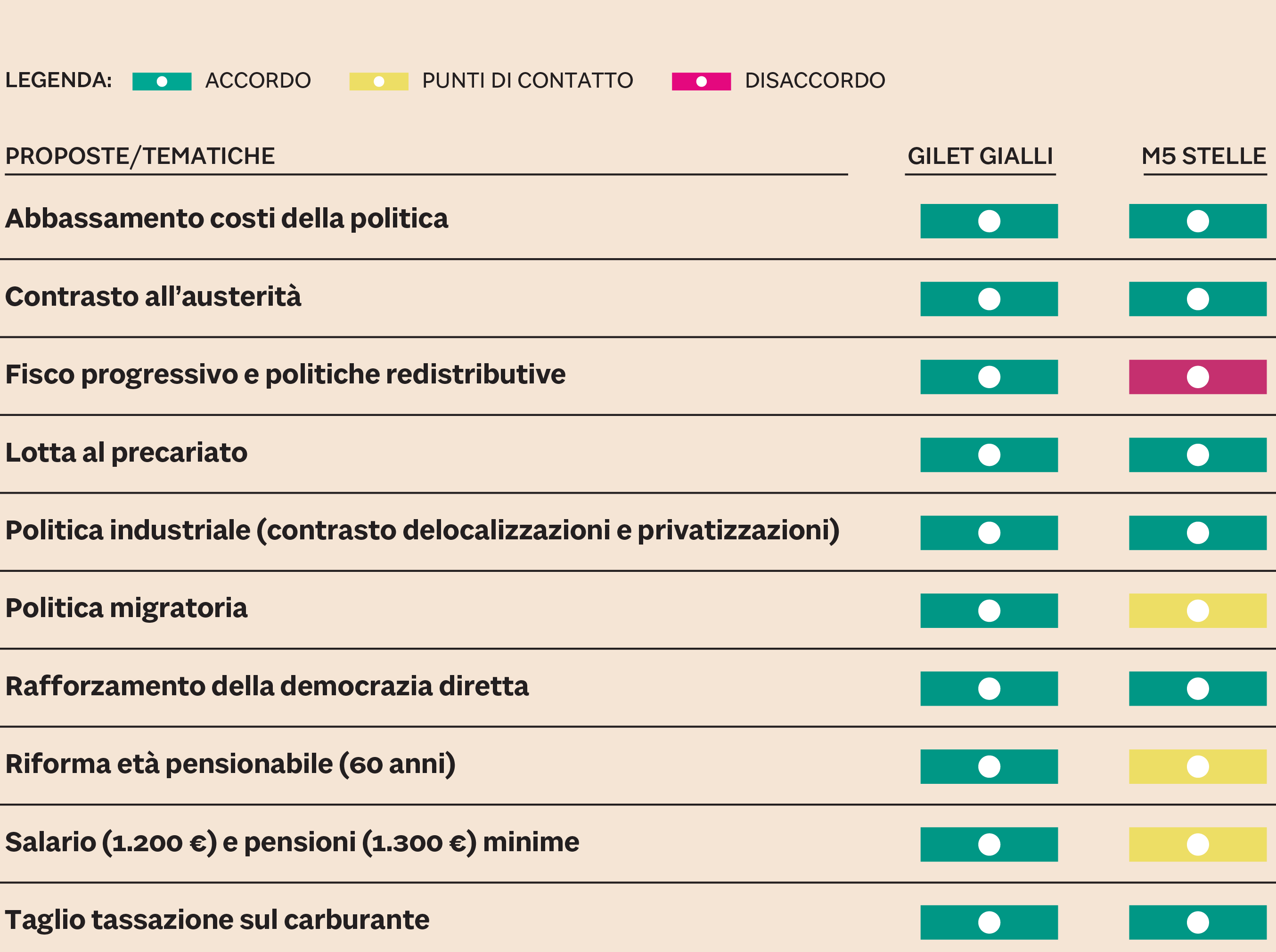Image resolution: width=1276 pixels, height=952 pixels.
Task: Click the PROPOSTE/TEMATICHE header label
Action: pyautogui.click(x=140, y=156)
